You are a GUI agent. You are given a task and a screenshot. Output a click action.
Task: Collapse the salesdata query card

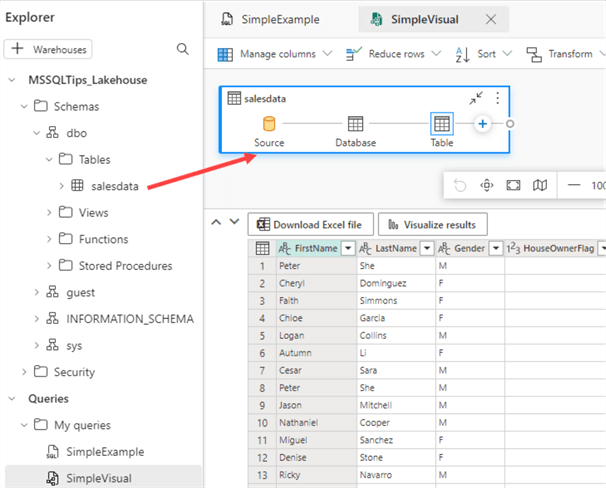476,98
